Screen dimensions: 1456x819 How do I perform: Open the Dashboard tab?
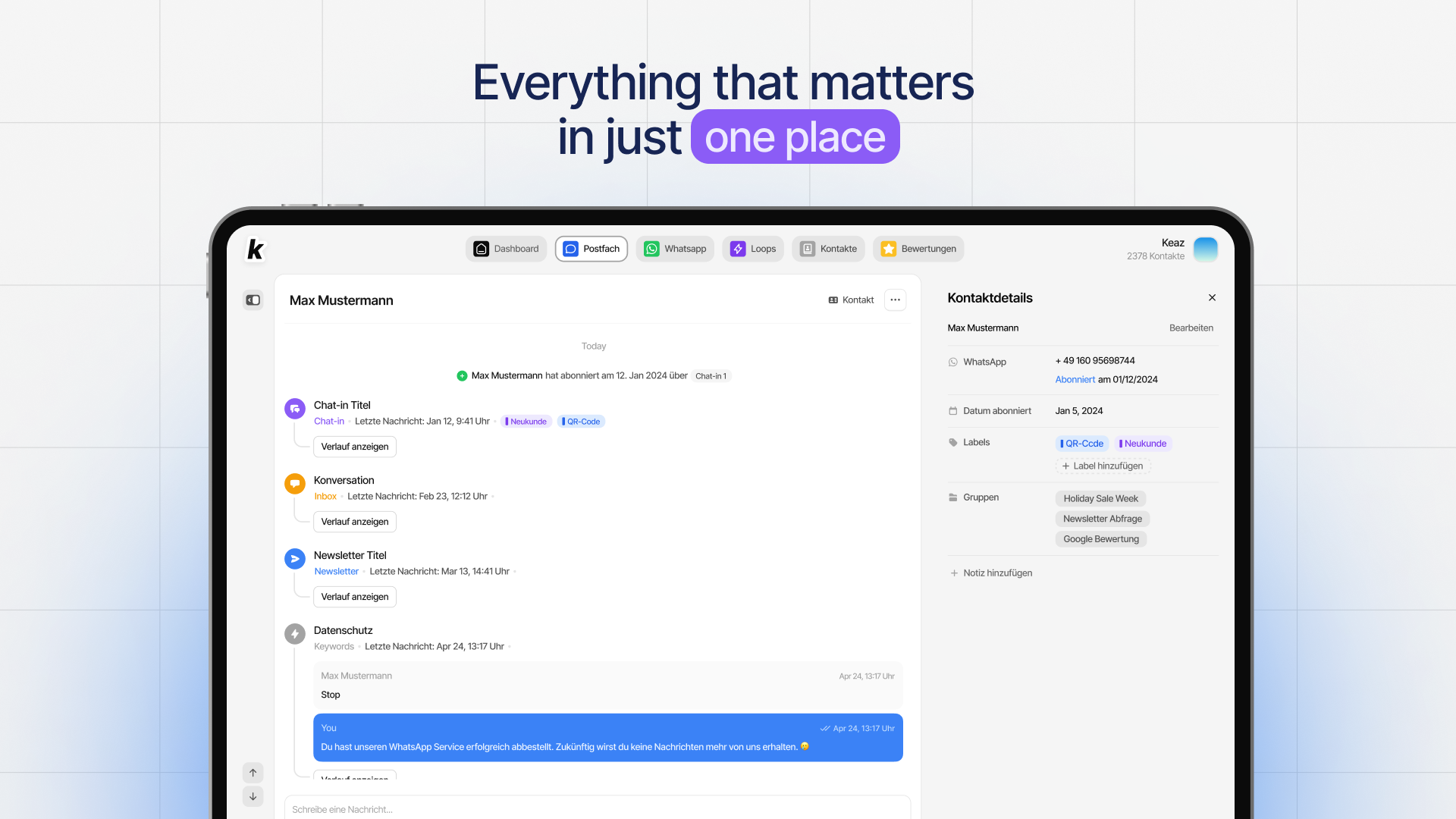506,249
